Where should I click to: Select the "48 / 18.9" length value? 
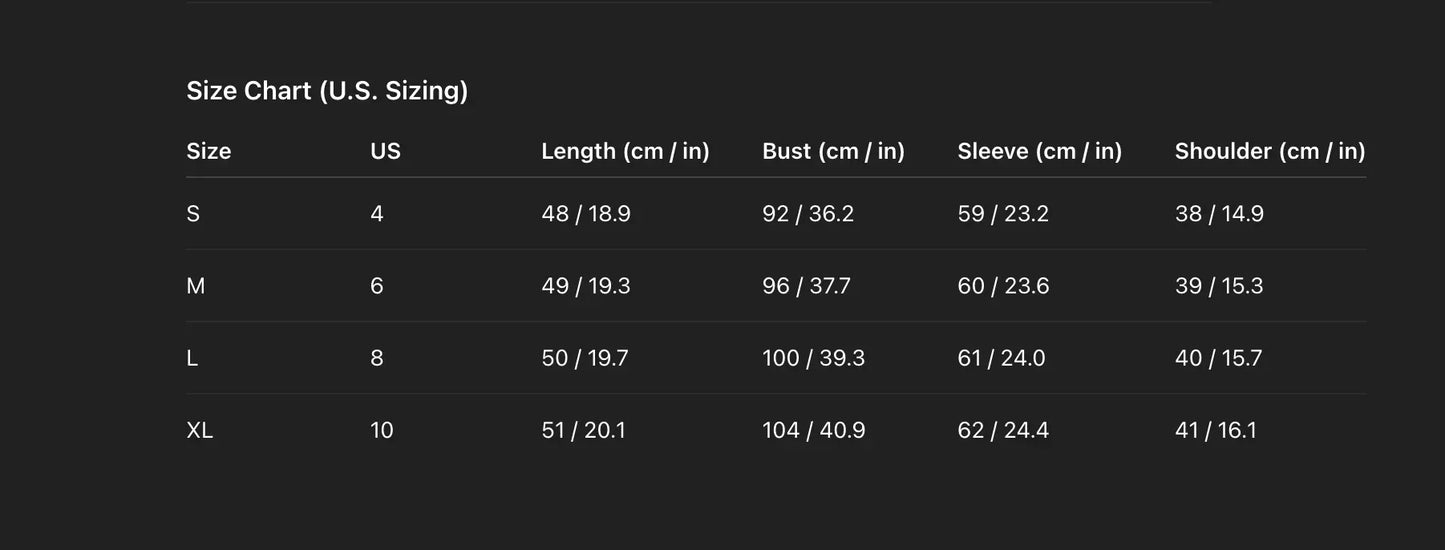[x=586, y=214]
